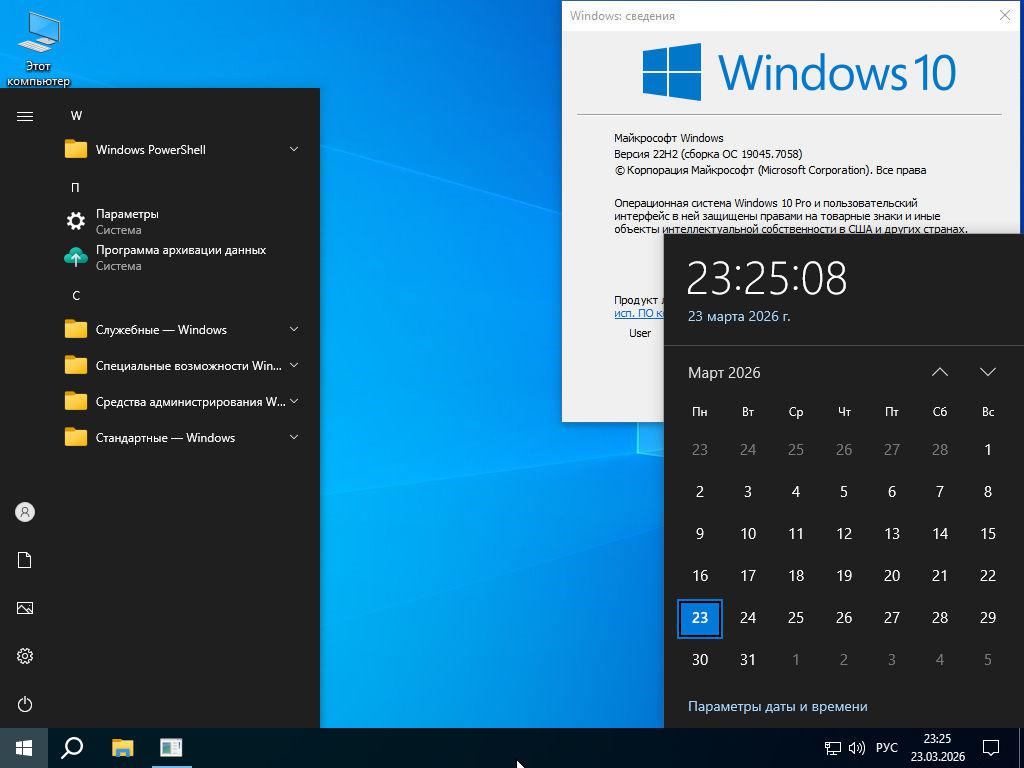Click the volume speaker tray icon
Viewport: 1024px width, 768px height.
coord(857,747)
